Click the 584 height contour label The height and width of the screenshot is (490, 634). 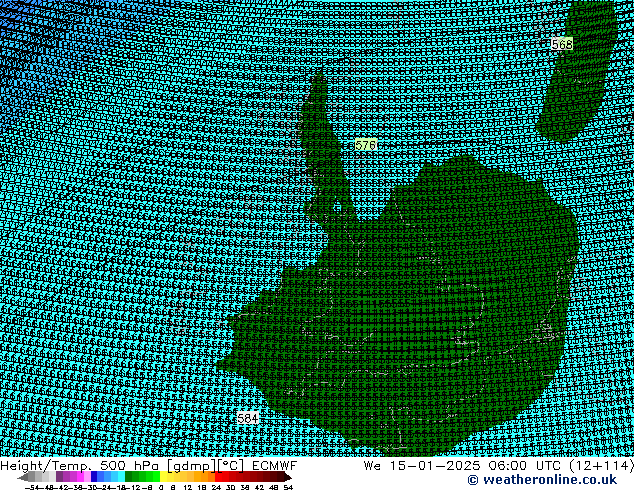click(x=247, y=418)
